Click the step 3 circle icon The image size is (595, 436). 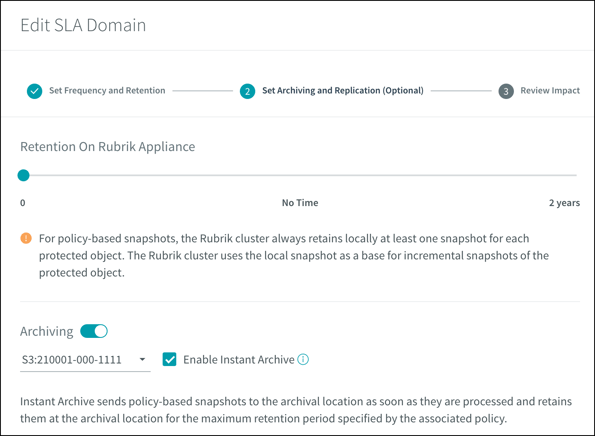506,91
